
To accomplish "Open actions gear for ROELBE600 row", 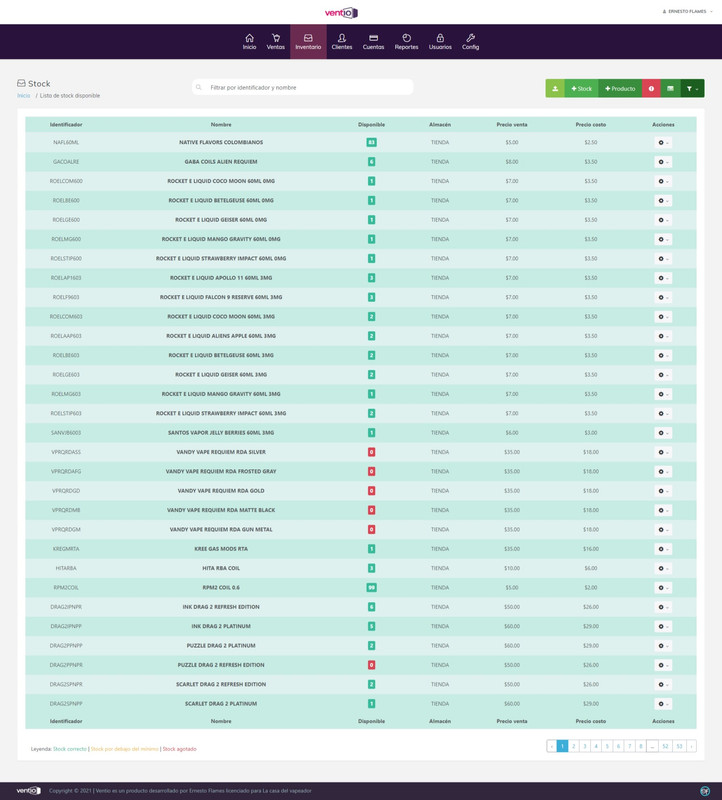I will pos(663,201).
